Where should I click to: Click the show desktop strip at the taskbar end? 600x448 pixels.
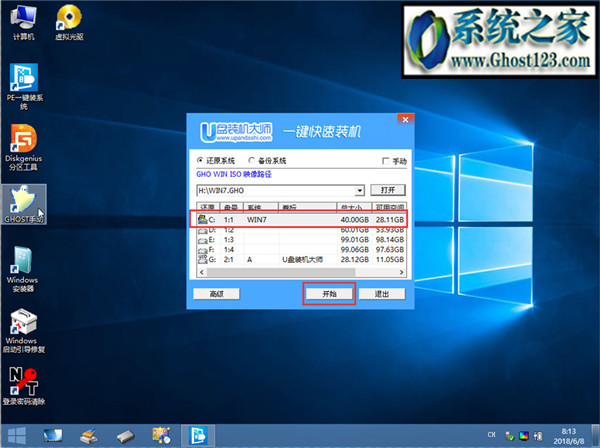(x=595, y=436)
